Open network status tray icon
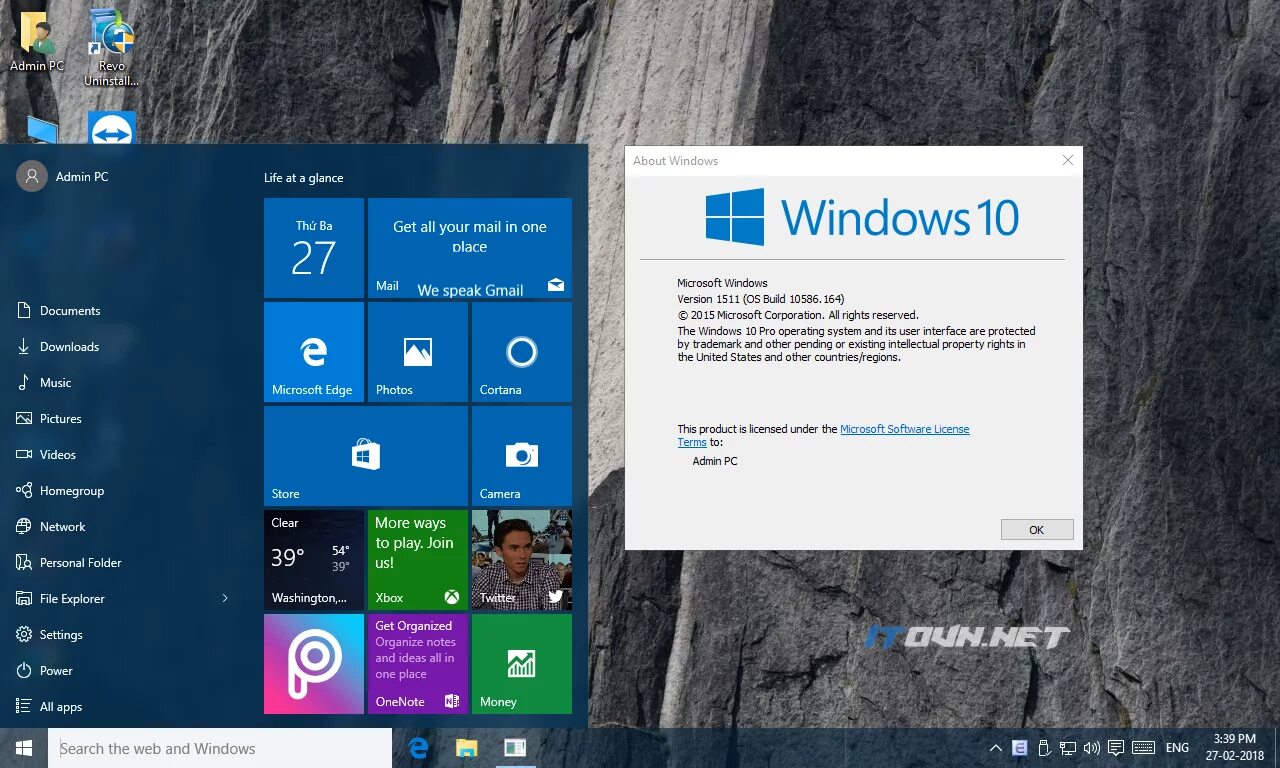 1068,748
